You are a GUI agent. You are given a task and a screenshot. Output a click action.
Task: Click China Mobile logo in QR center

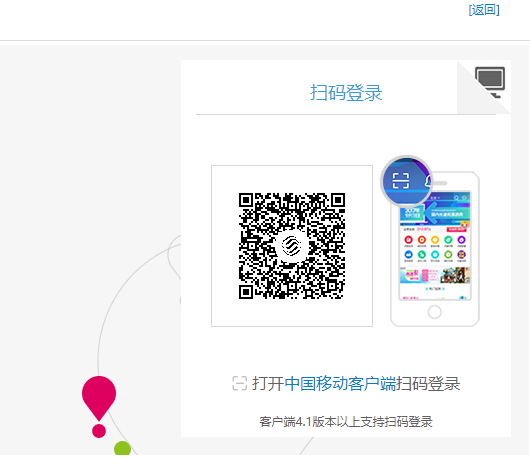tap(291, 246)
